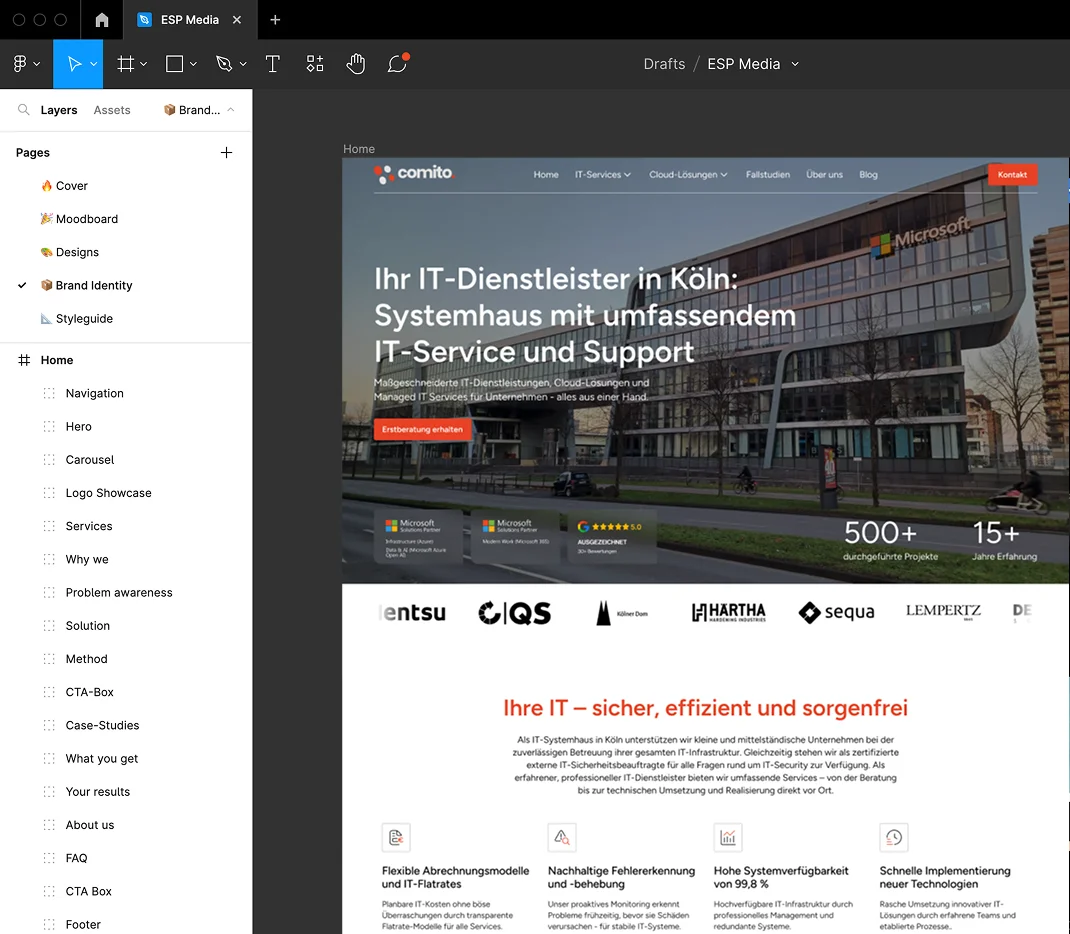Open the Figma main menu icon
Image resolution: width=1070 pixels, height=934 pixels.
(x=20, y=64)
